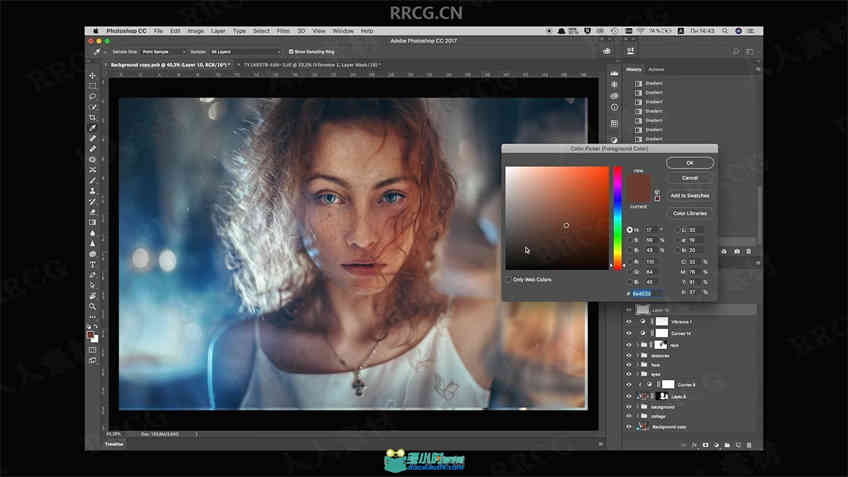Viewport: 848px width, 477px height.
Task: Open the Apple menu
Action: click(96, 31)
